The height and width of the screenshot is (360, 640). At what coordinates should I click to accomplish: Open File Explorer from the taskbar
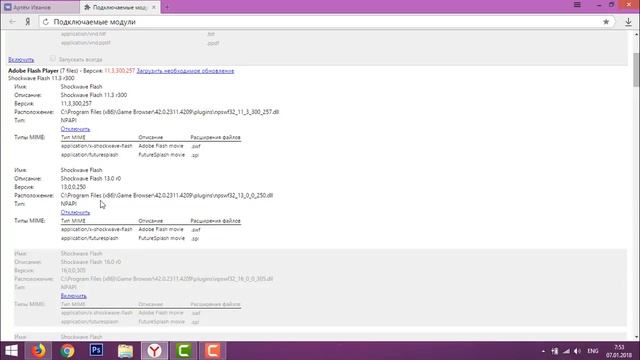point(125,351)
